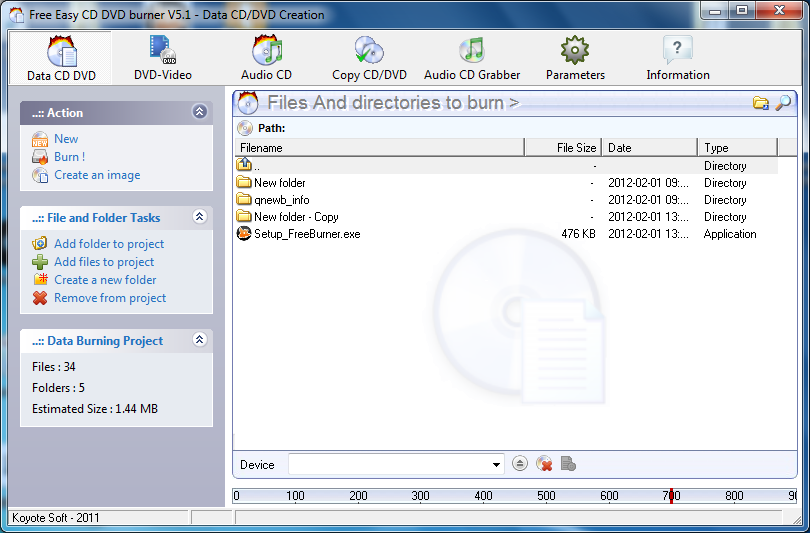Select the qnewb_info folder row

point(506,200)
